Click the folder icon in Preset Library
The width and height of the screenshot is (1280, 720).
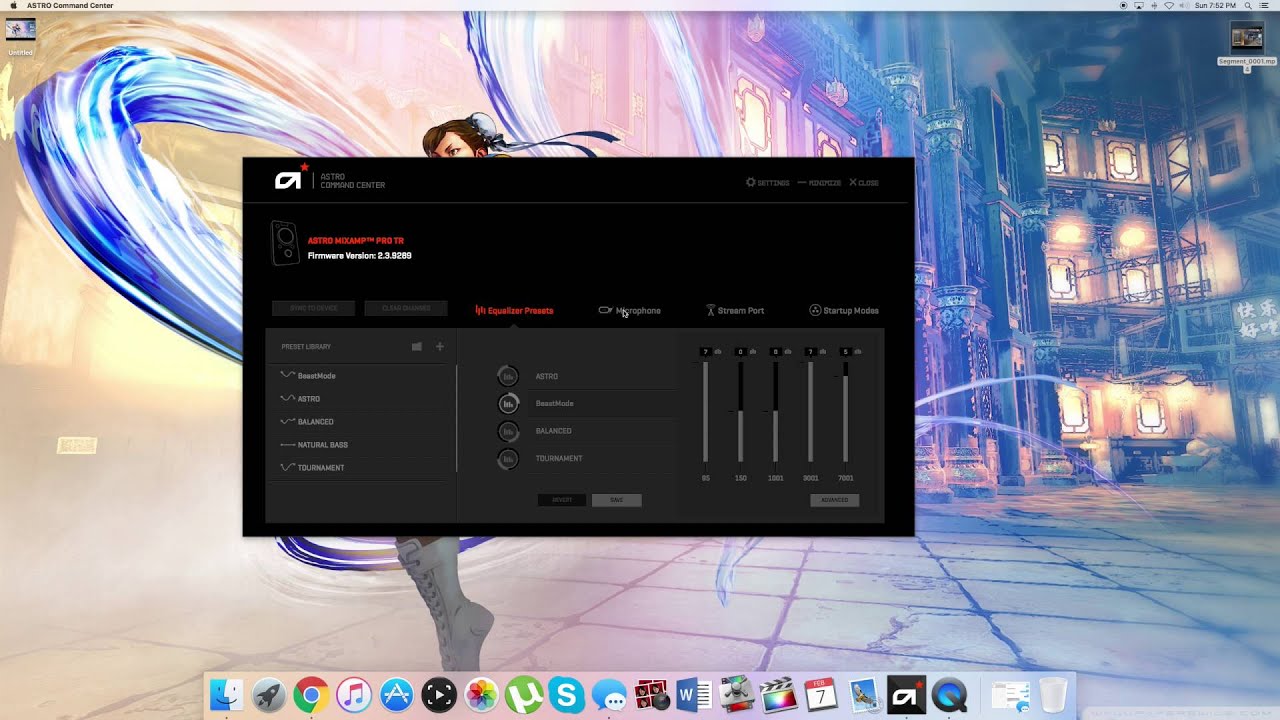417,347
